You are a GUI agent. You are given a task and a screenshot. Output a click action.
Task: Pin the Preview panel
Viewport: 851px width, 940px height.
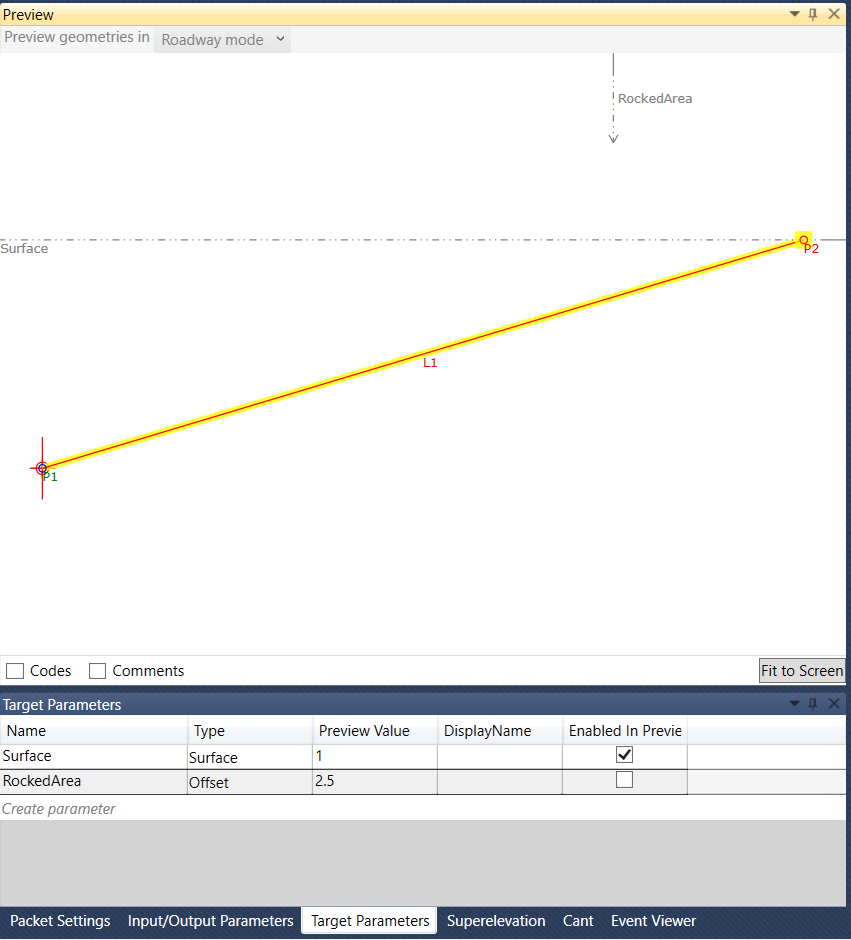(x=812, y=13)
